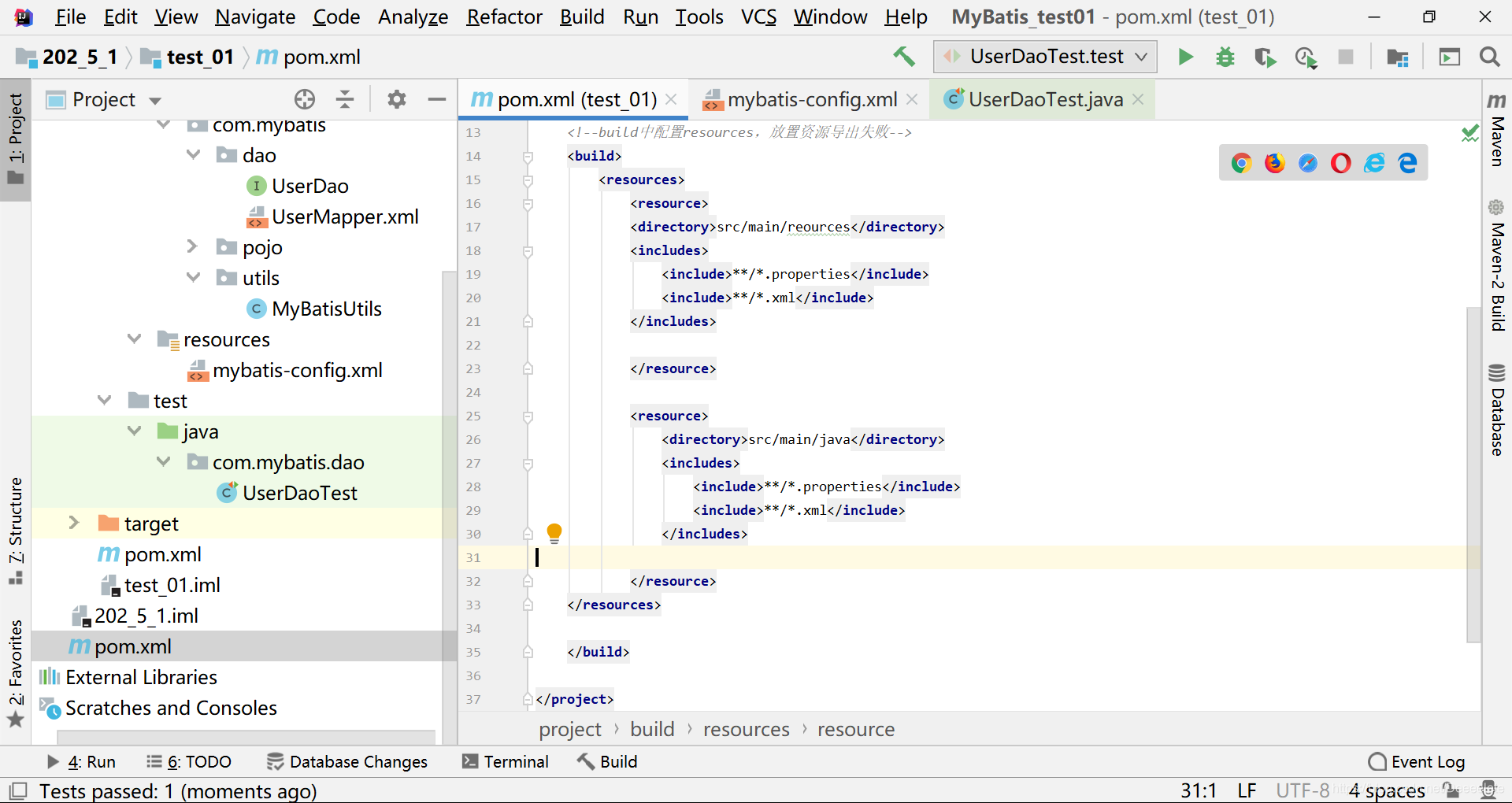Close the UserDaoTest.java tab
The width and height of the screenshot is (1512, 803).
1138,99
